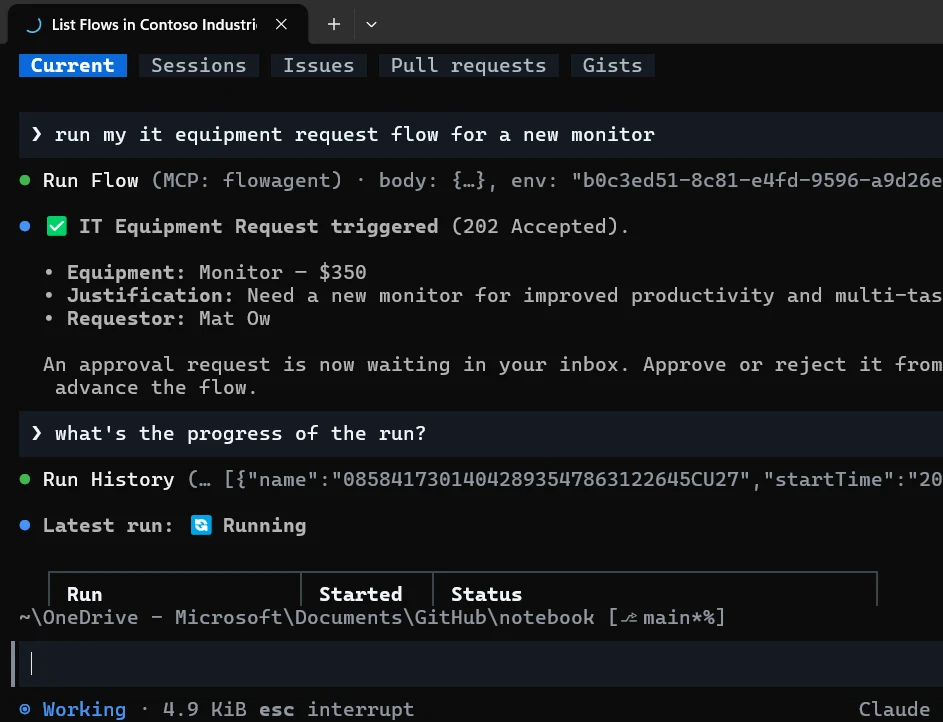Open the Issues tab
Viewport: 943px width, 722px height.
pyautogui.click(x=319, y=66)
